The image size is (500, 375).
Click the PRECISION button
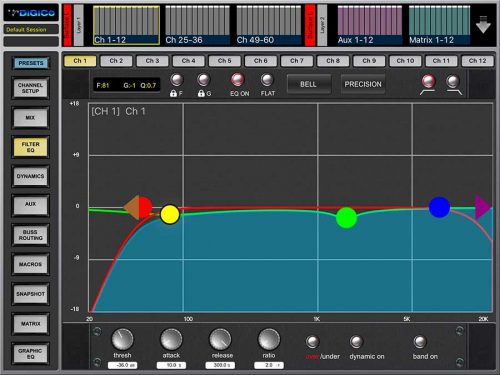363,84
